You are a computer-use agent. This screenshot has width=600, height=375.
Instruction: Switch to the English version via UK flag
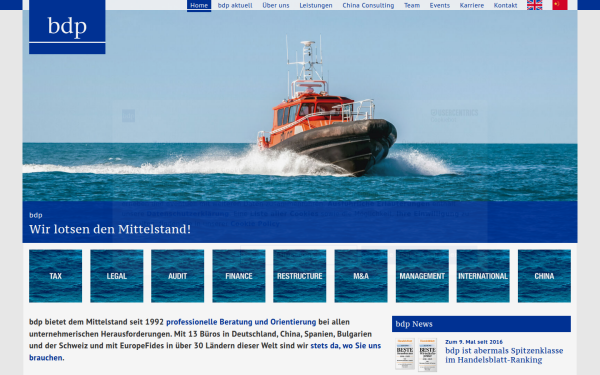point(534,5)
